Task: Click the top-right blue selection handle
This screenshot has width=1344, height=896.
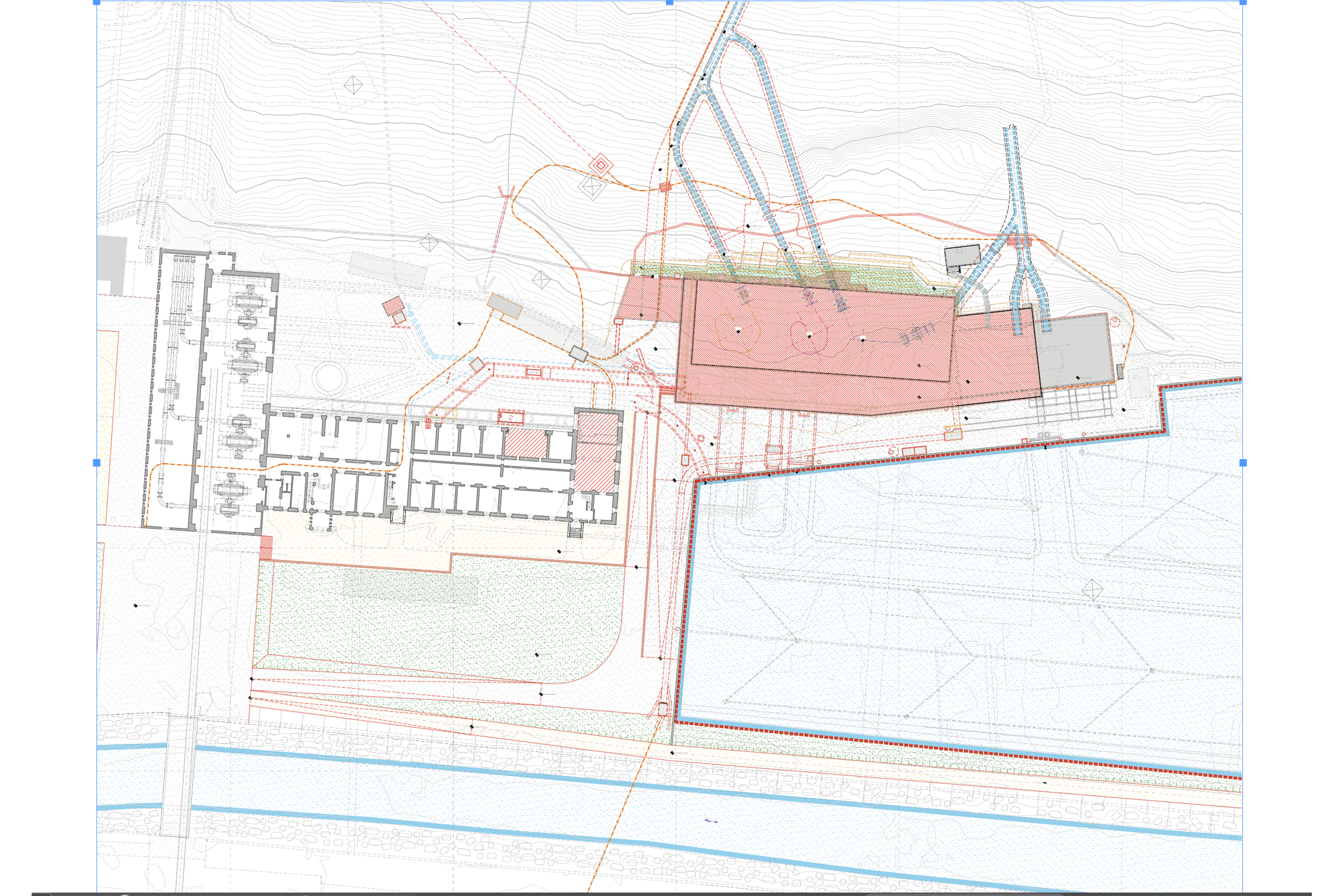Action: point(1242,3)
